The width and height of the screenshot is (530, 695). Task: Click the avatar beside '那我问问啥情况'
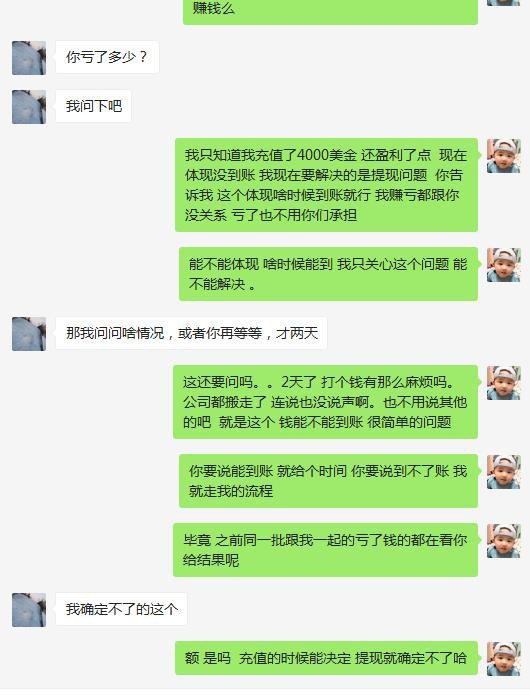[29, 334]
